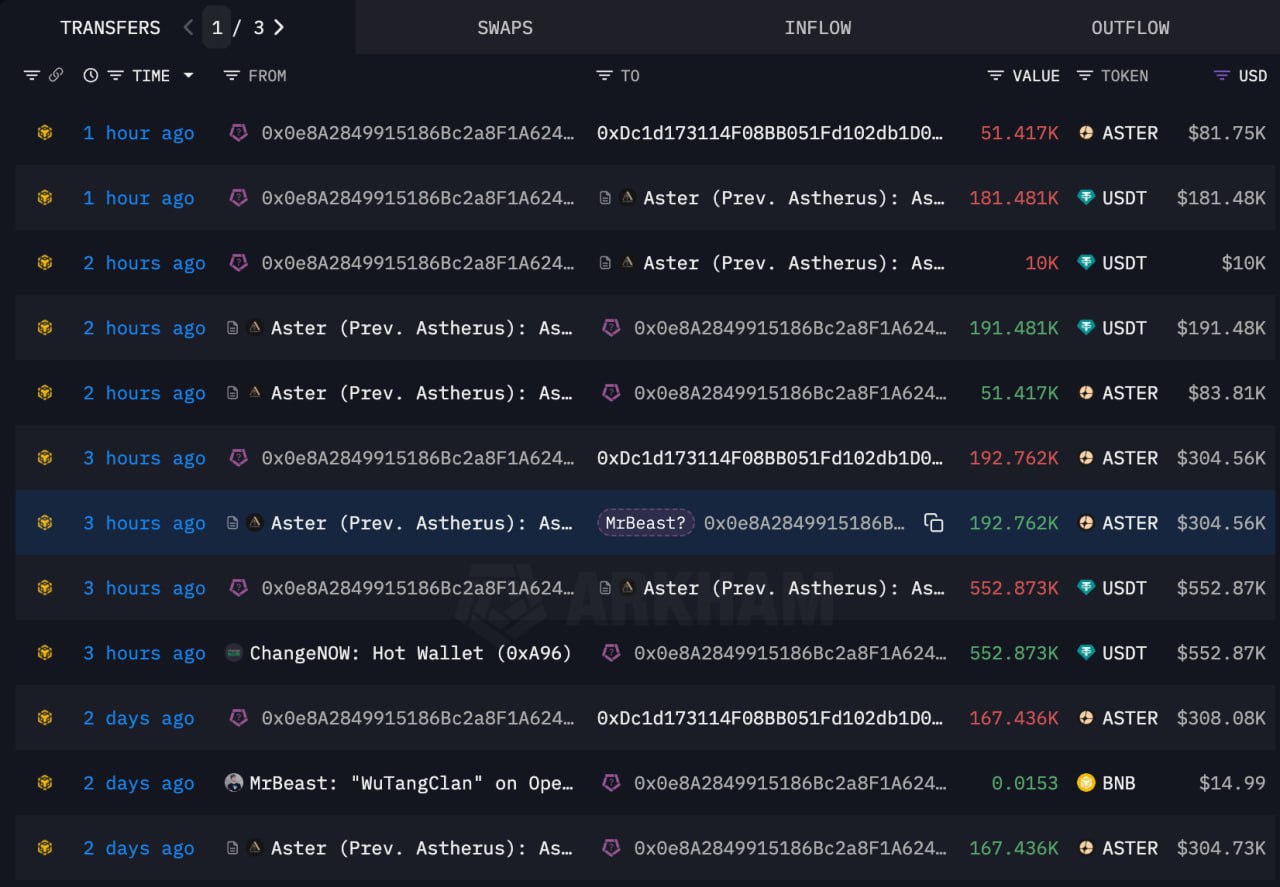Toggle the leftmost filter icon in the header
The width and height of the screenshot is (1280, 887).
pyautogui.click(x=31, y=76)
